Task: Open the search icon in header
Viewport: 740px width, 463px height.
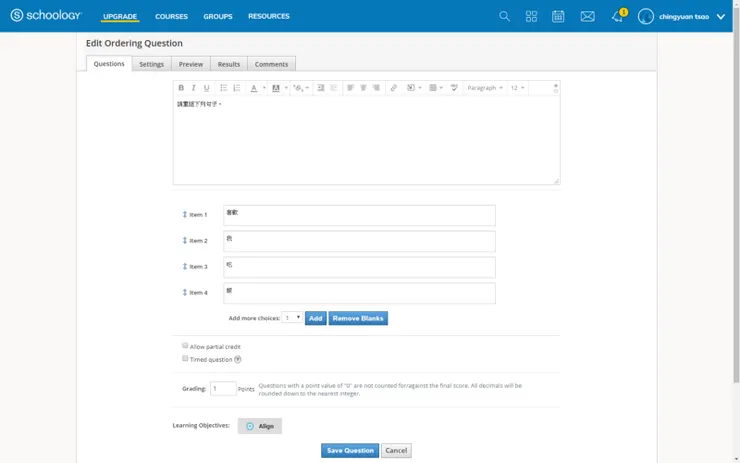Action: tap(505, 17)
